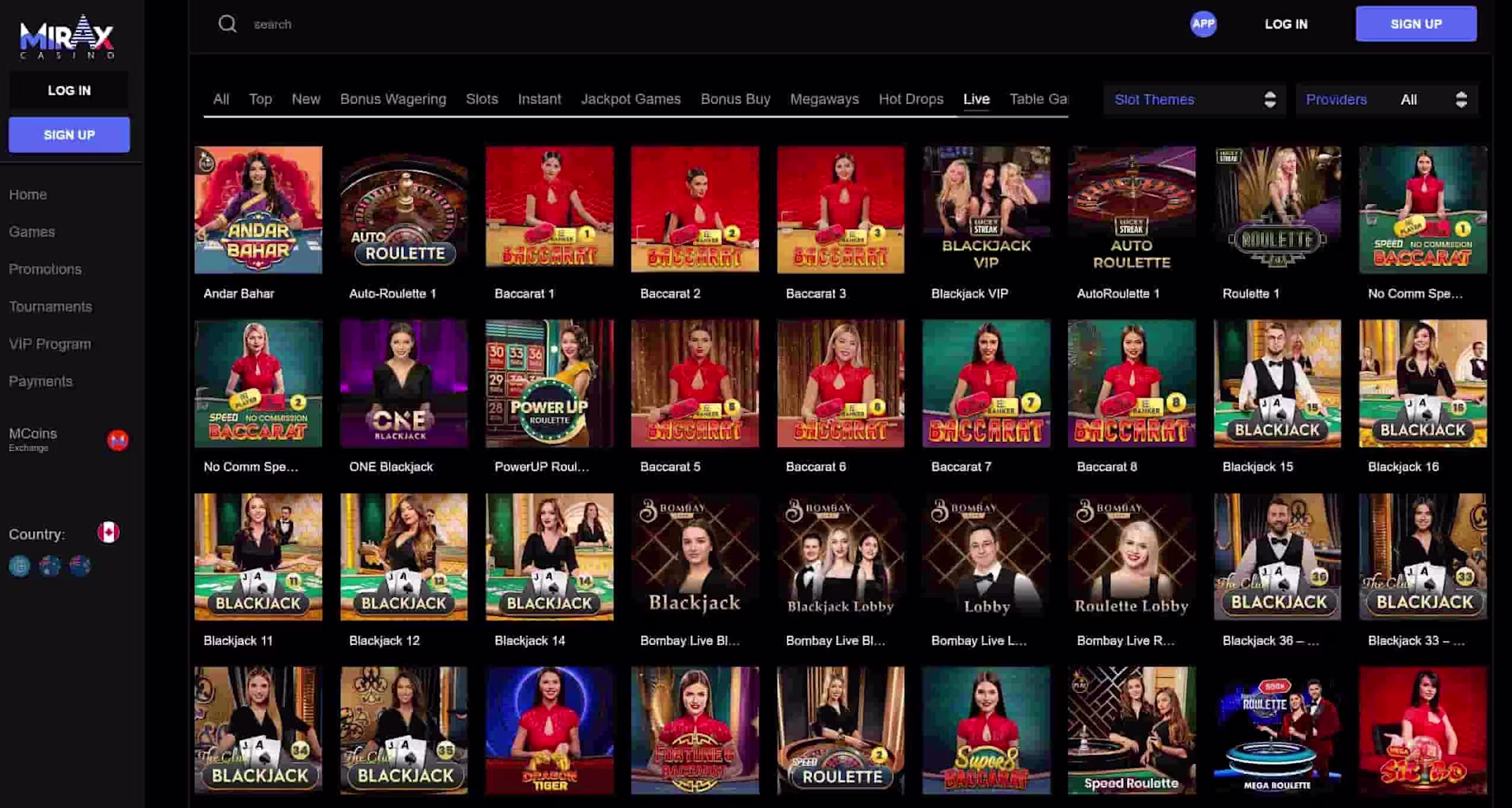The image size is (1512, 808).
Task: Open the Bonus Wagering tab
Action: coord(393,99)
